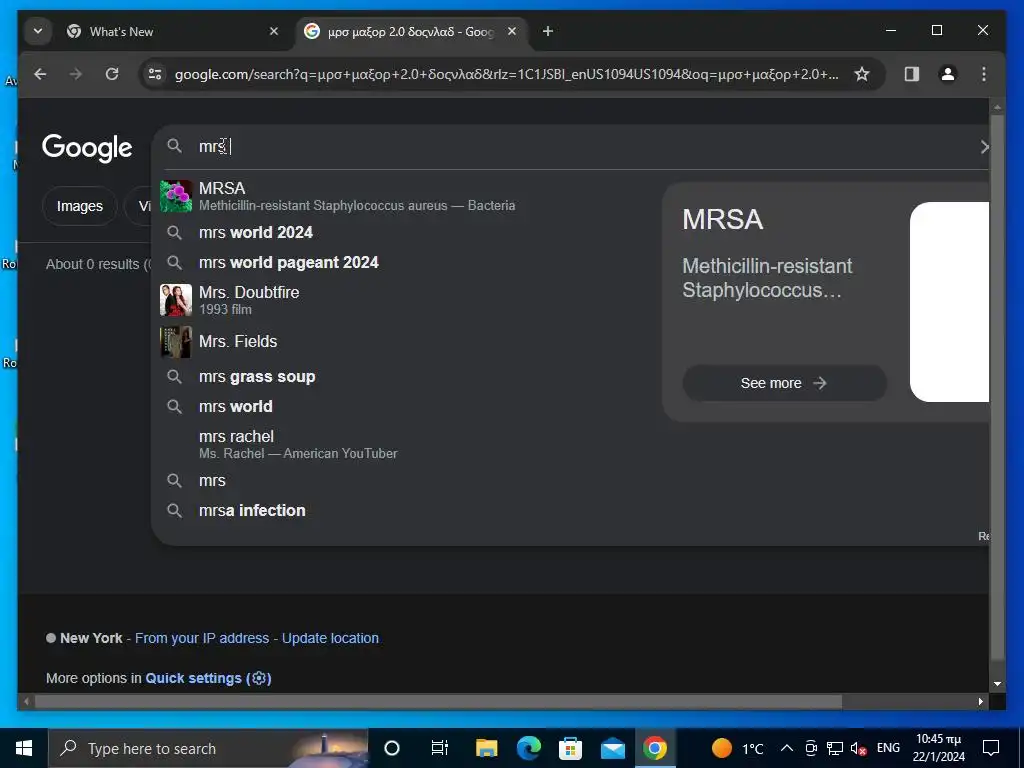1024x768 pixels.
Task: Click the muted volume tray icon
Action: 859,748
